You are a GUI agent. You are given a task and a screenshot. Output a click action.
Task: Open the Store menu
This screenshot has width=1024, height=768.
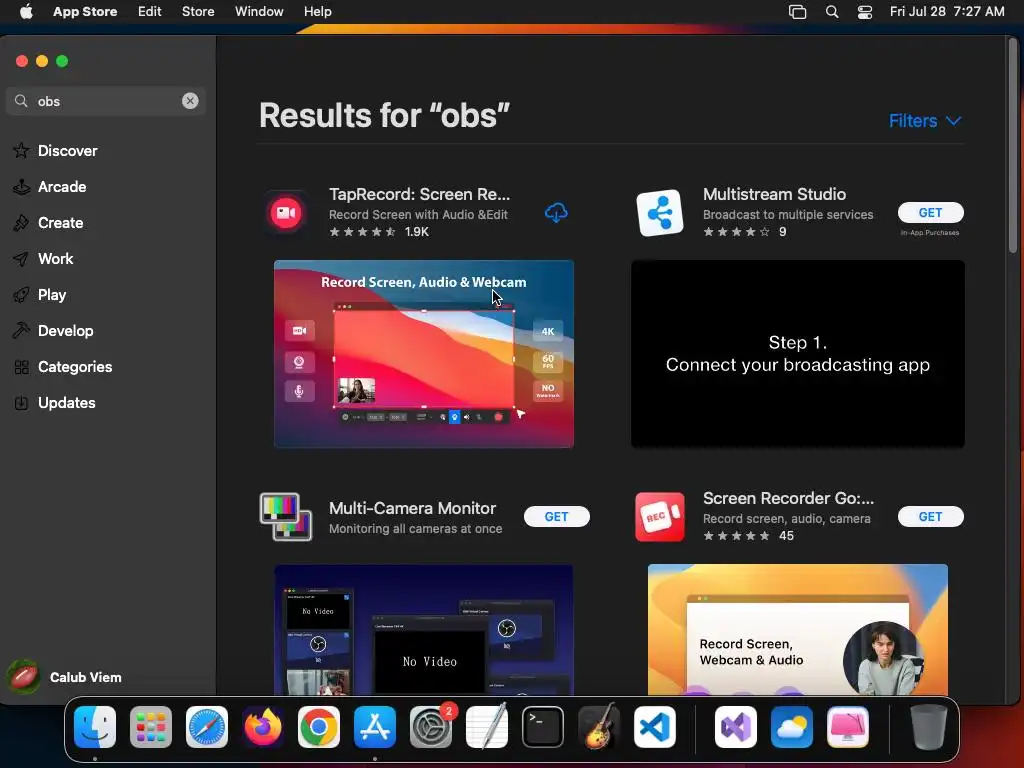coord(198,11)
